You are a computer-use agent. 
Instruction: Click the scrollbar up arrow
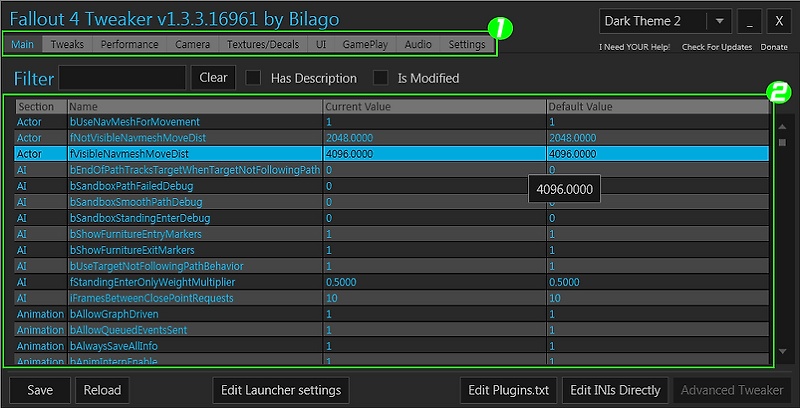pos(783,128)
